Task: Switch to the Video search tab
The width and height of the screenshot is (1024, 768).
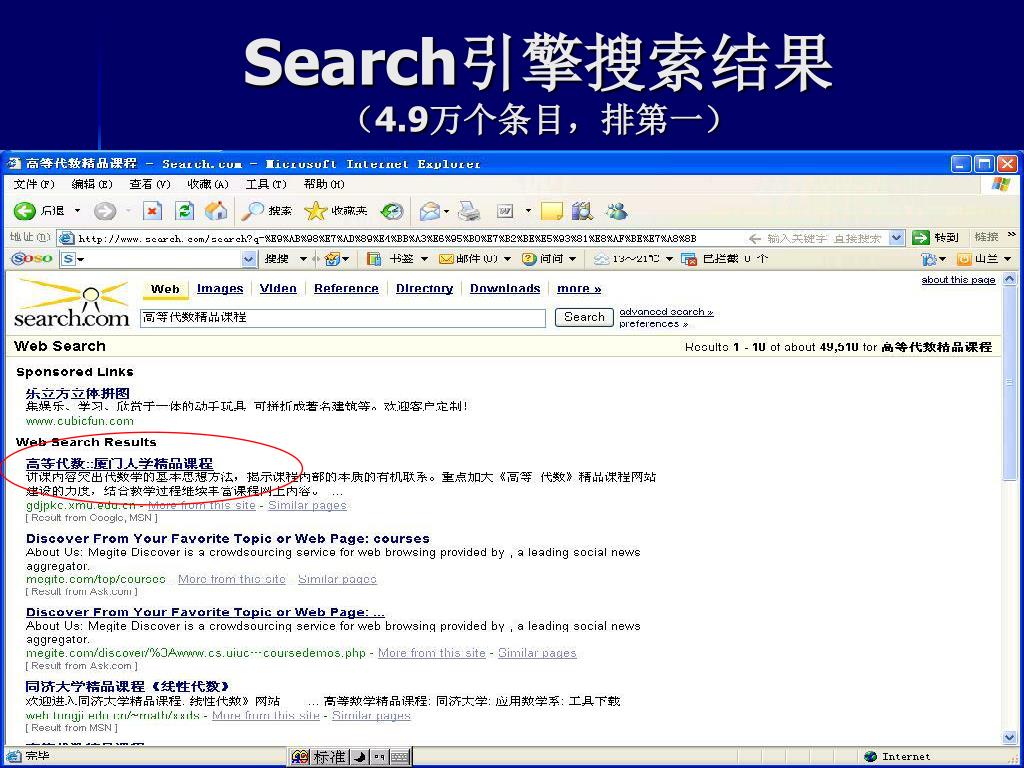Action: [x=278, y=289]
